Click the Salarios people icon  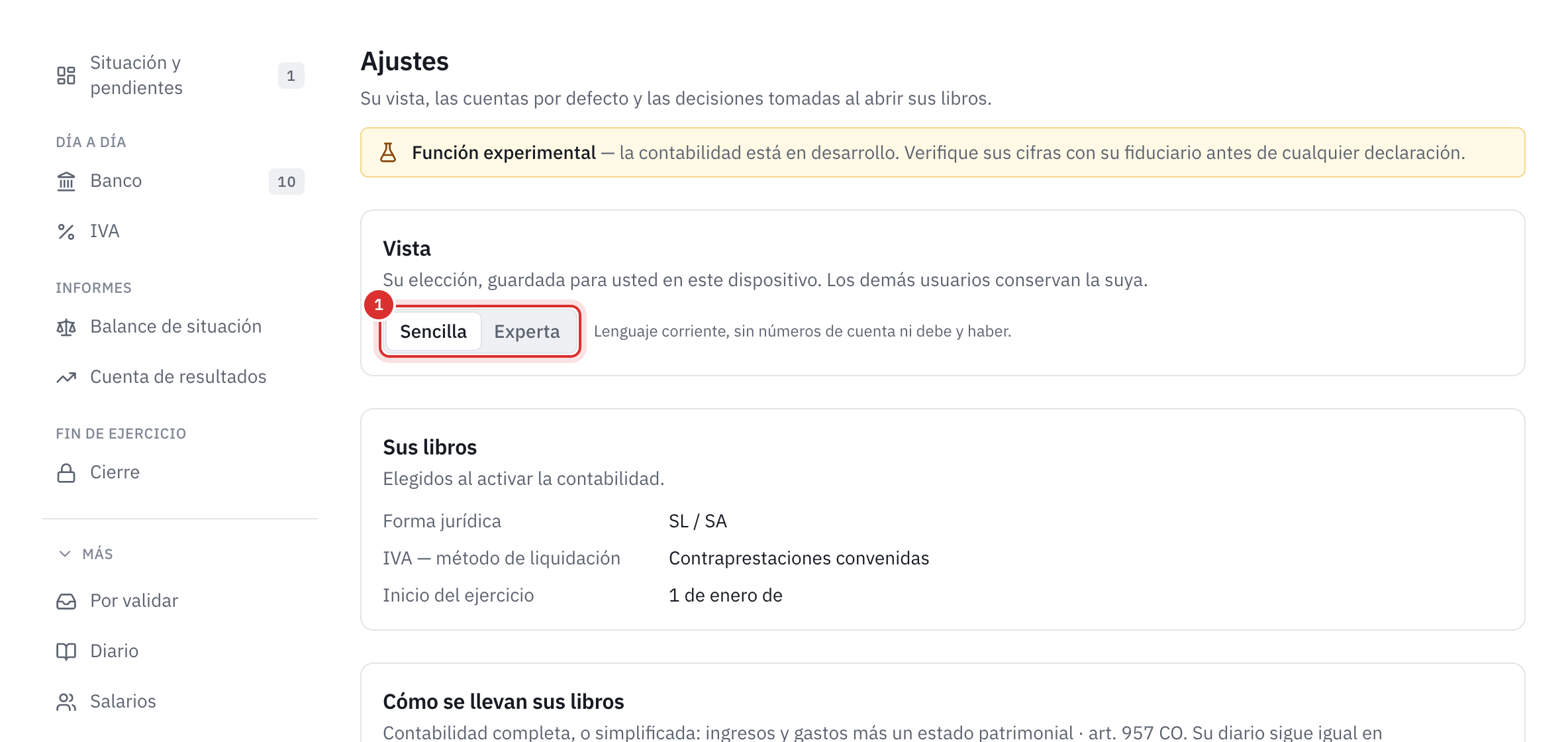click(x=66, y=702)
